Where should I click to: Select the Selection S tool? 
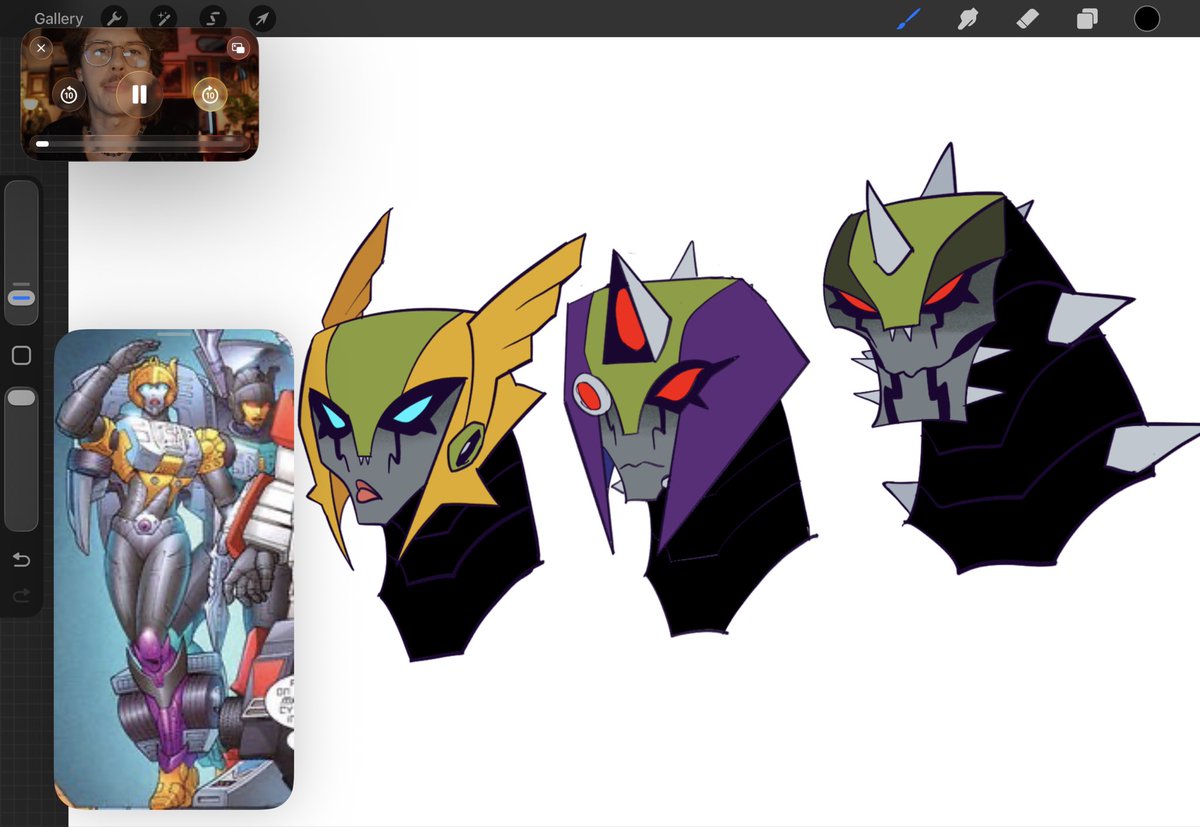pyautogui.click(x=212, y=19)
